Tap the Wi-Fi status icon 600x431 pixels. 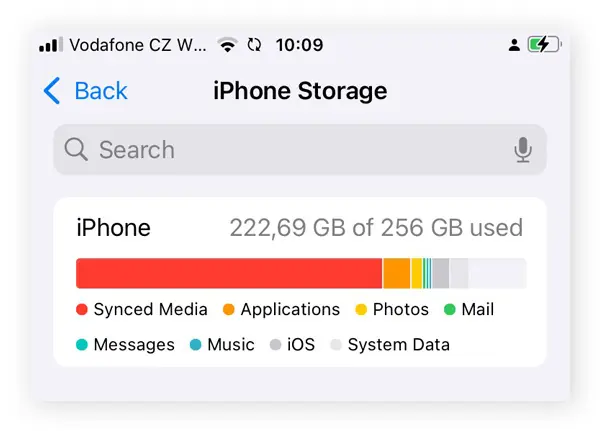227,45
